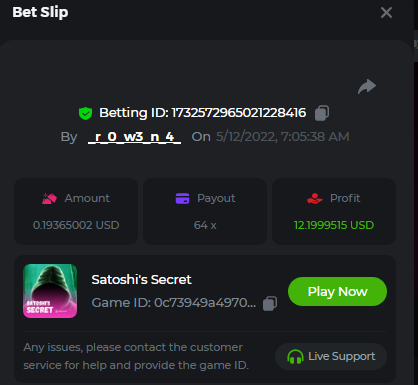
Task: Click the green headset icon
Action: pyautogui.click(x=295, y=357)
